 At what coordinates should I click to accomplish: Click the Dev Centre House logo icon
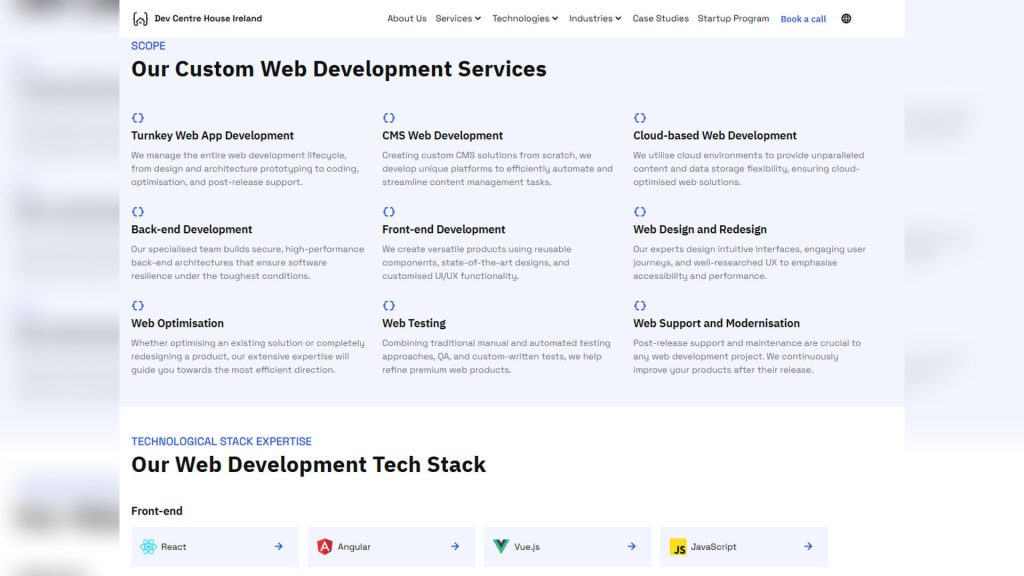tap(140, 19)
